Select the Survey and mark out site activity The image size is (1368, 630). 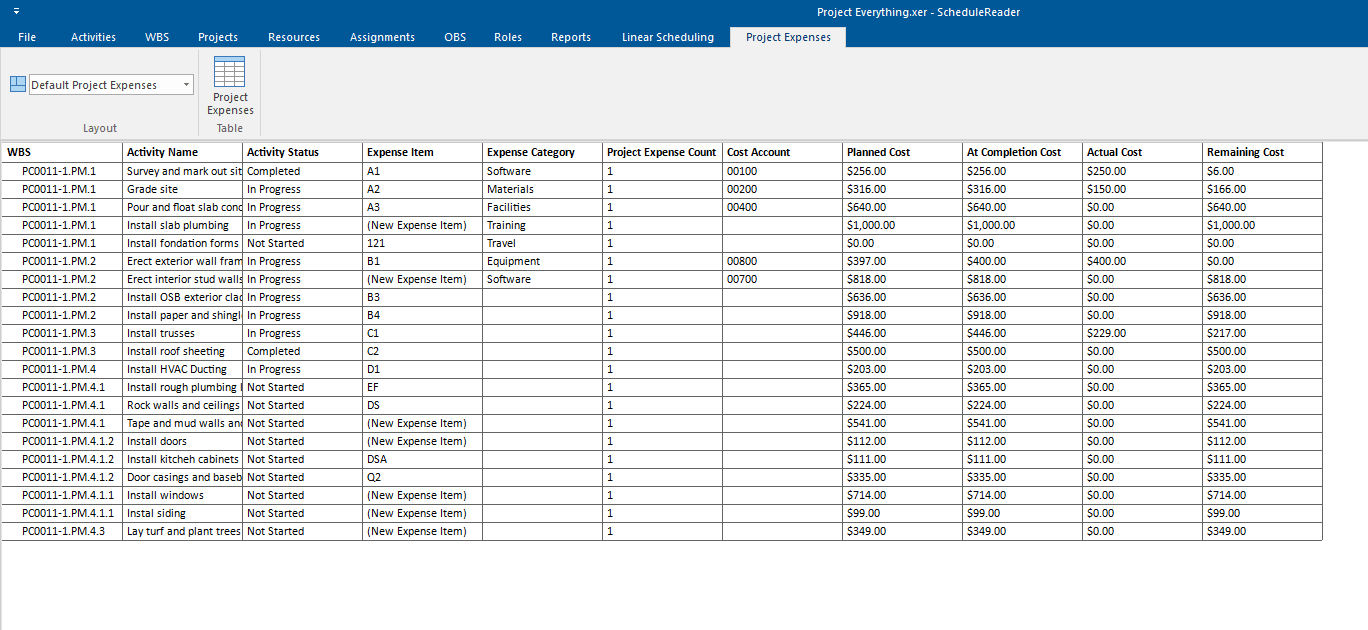pos(183,171)
